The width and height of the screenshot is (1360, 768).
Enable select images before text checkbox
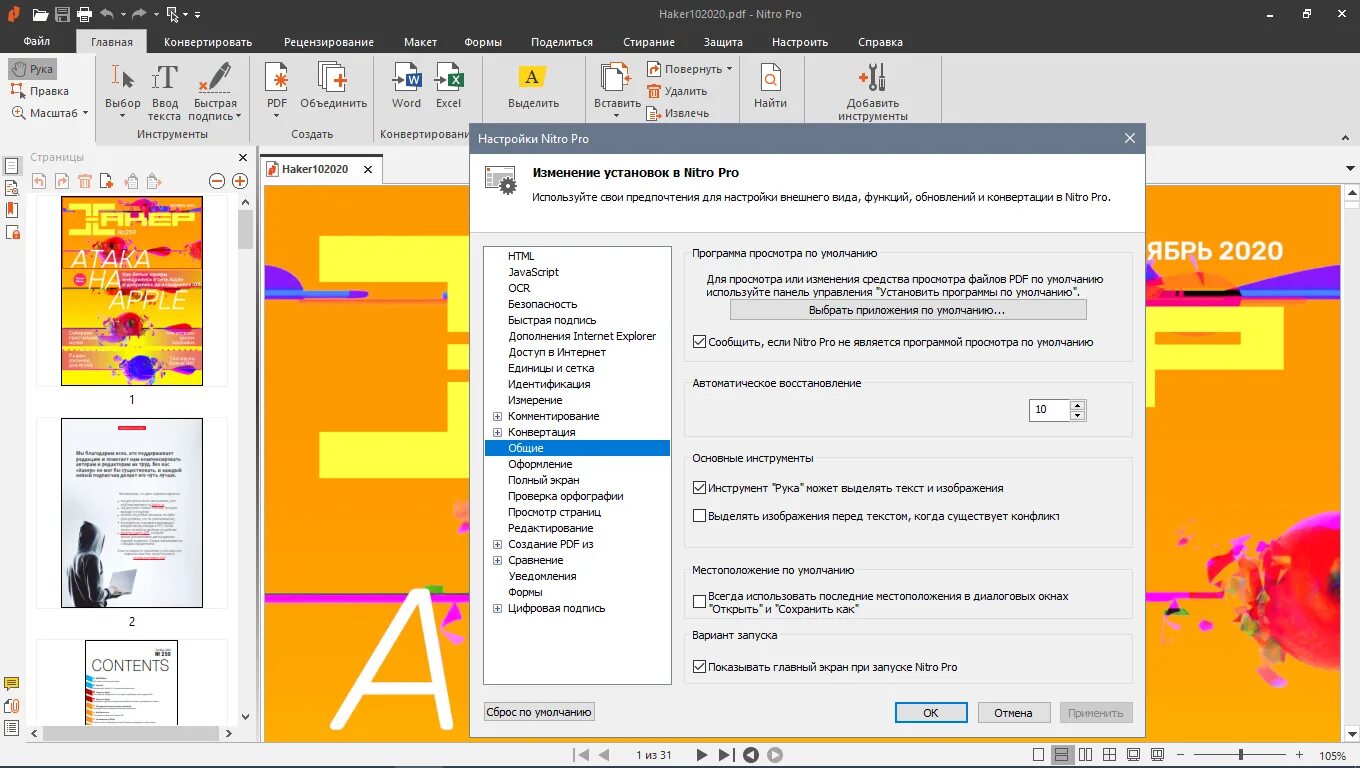(x=699, y=516)
